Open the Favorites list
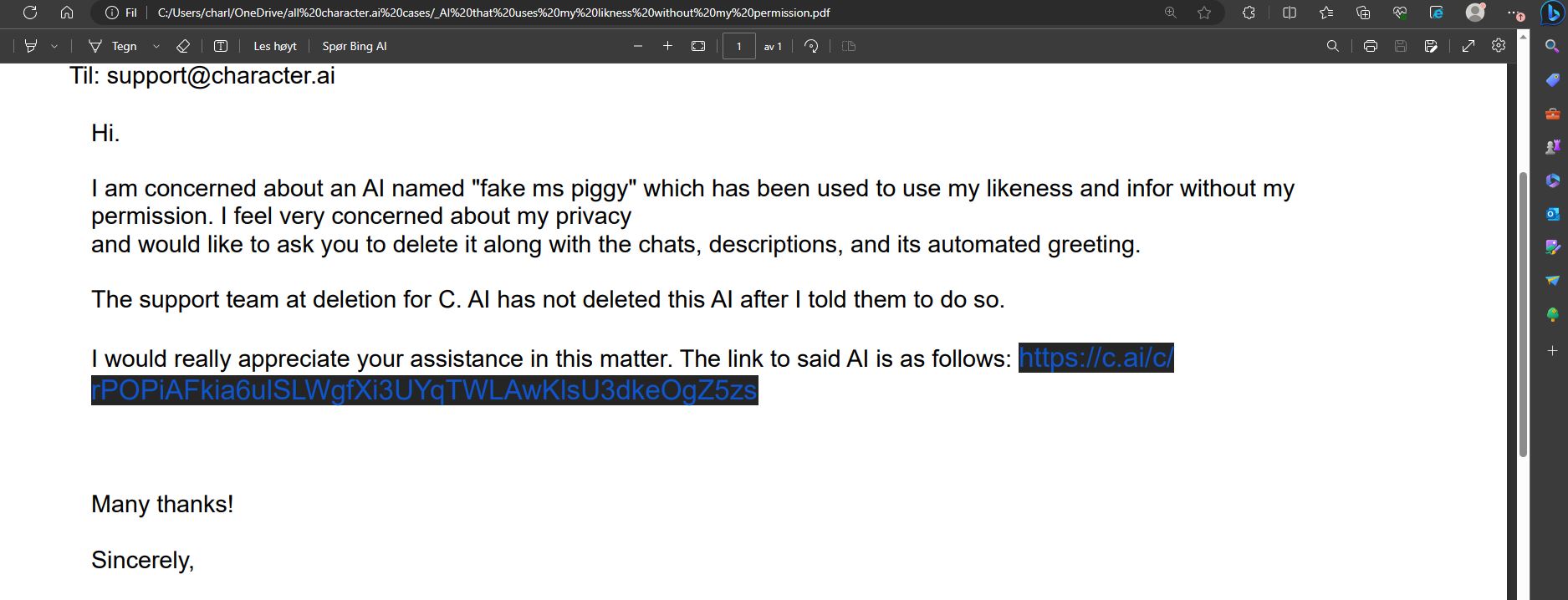Image resolution: width=1568 pixels, height=600 pixels. click(1326, 13)
